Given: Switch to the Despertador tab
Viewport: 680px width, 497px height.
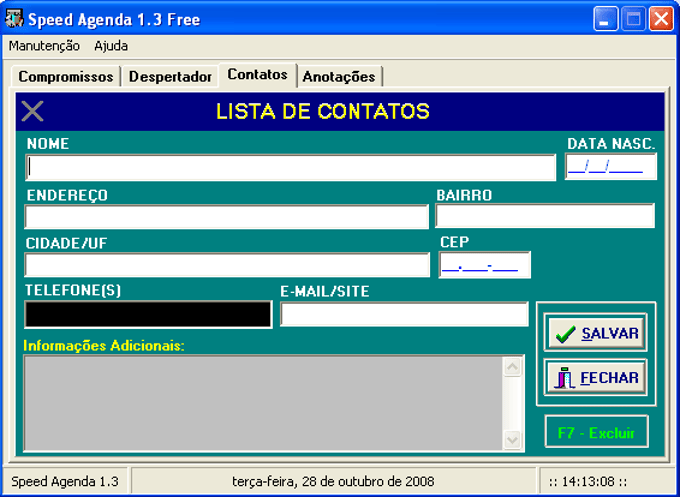Looking at the screenshot, I should pyautogui.click(x=170, y=77).
